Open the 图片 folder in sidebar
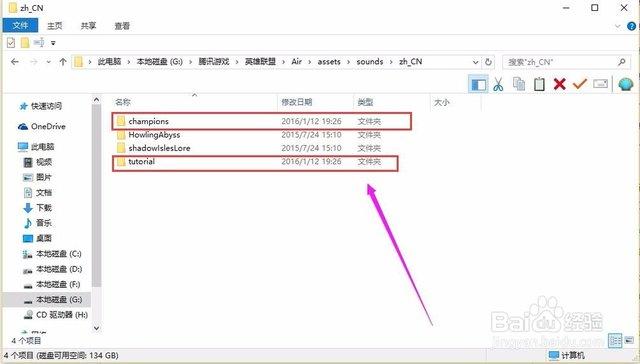640x364 pixels. pos(38,177)
